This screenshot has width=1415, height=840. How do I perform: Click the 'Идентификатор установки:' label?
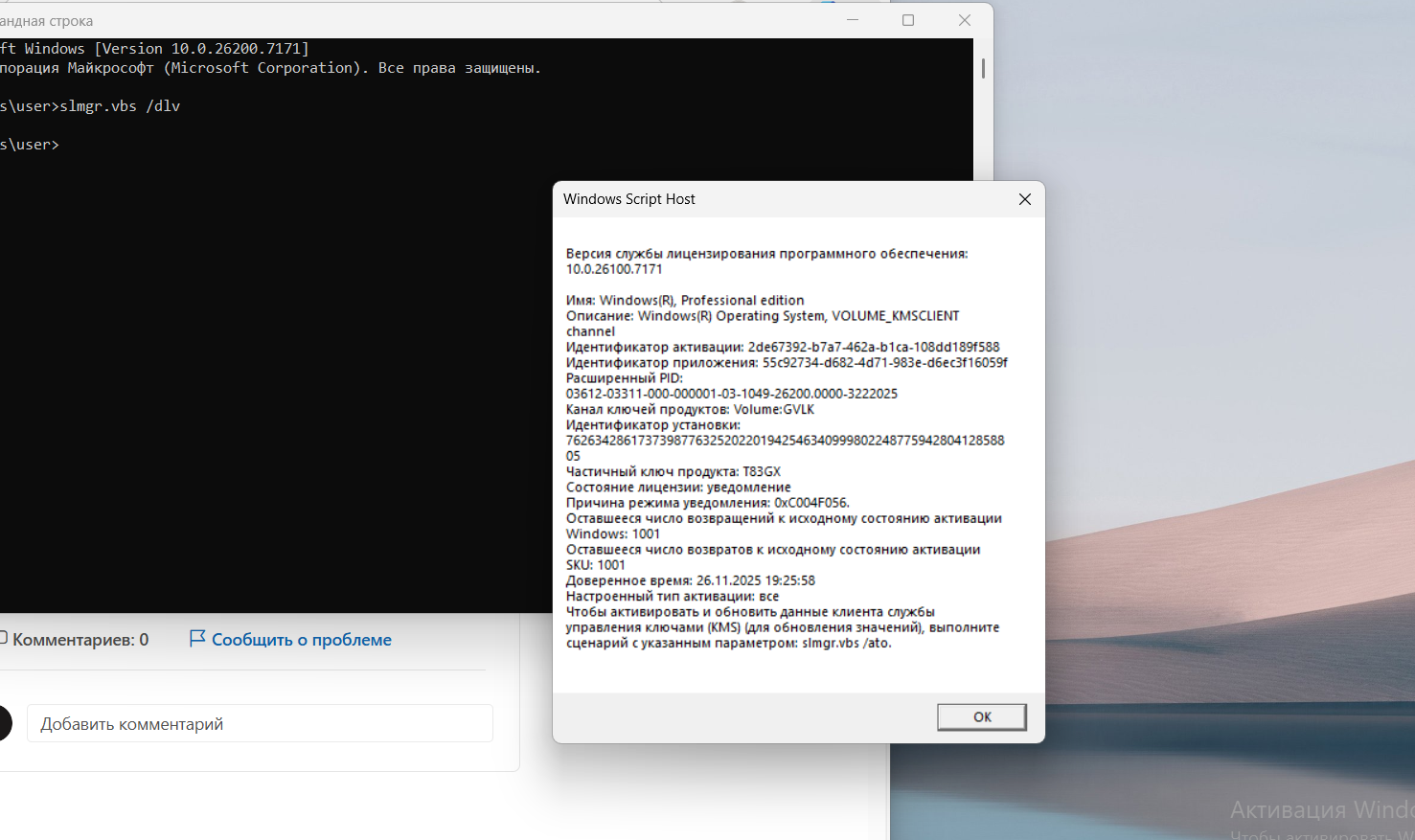[x=653, y=424]
